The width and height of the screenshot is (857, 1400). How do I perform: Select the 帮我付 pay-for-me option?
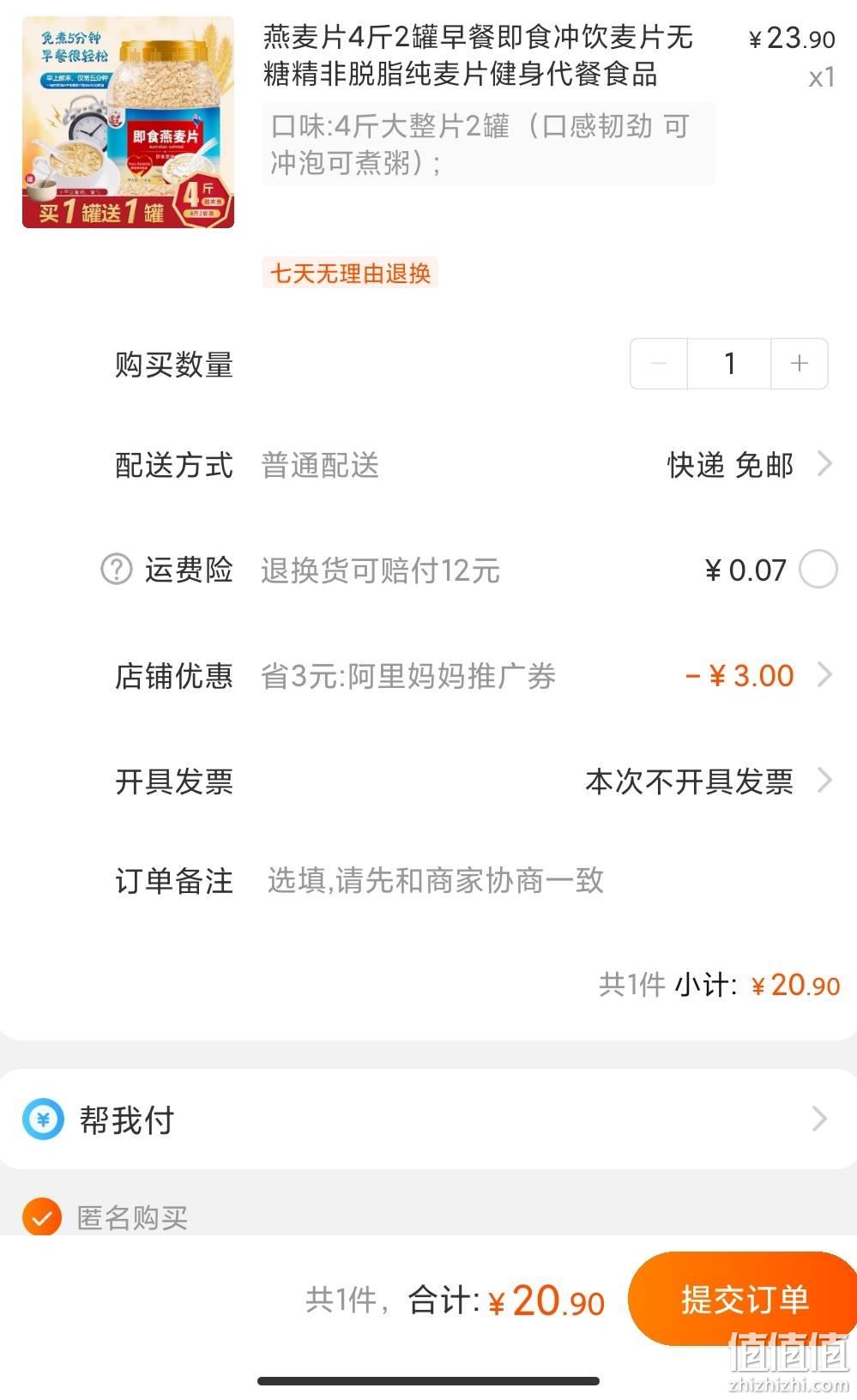point(428,1119)
